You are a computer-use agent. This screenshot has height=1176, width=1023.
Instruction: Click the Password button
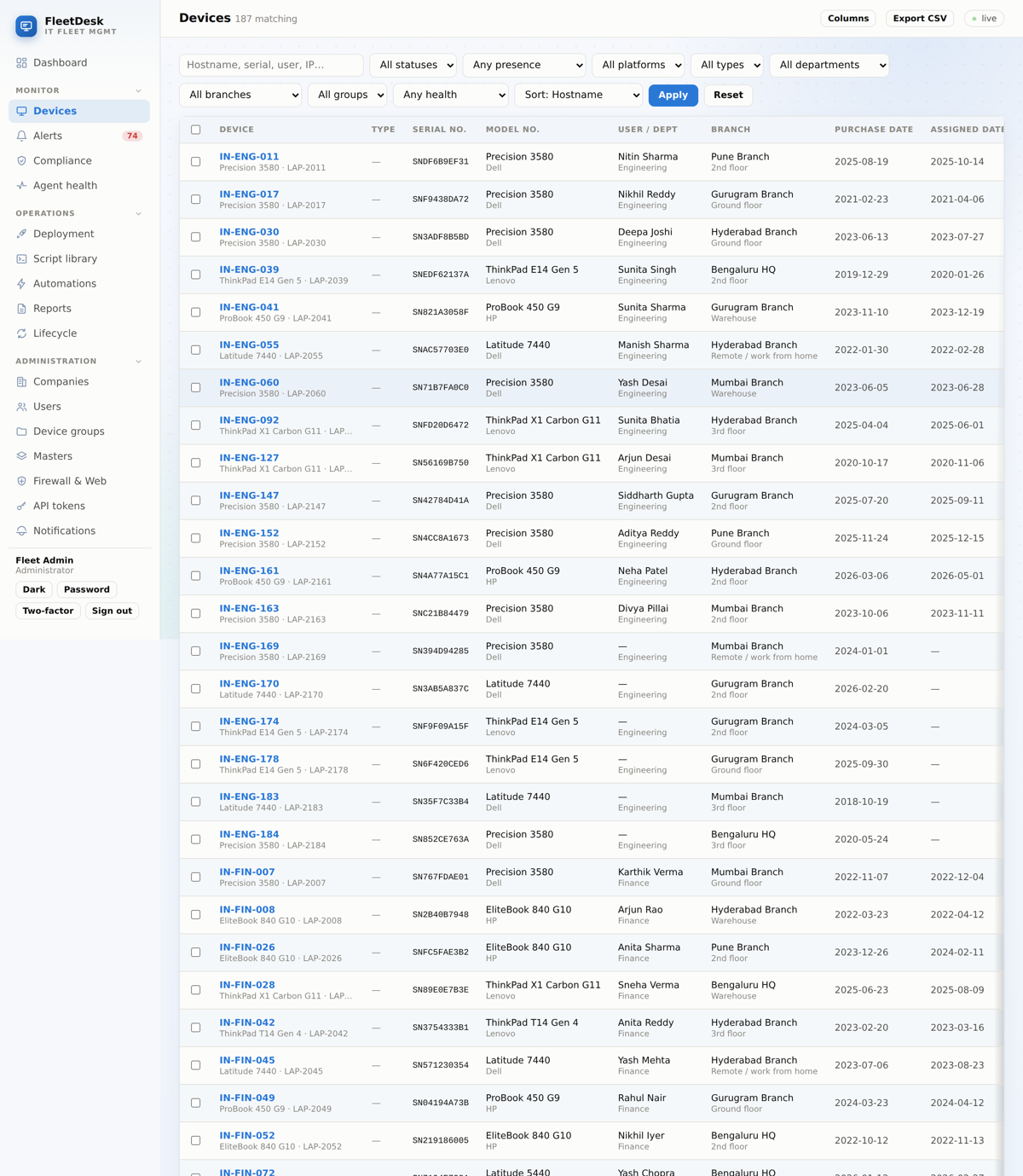coord(87,589)
